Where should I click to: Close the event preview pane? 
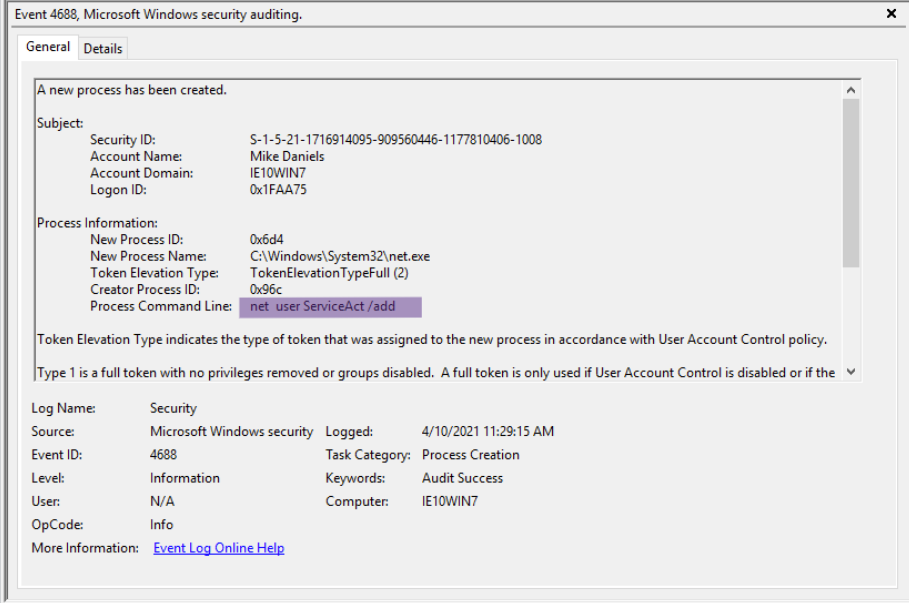pos(892,13)
